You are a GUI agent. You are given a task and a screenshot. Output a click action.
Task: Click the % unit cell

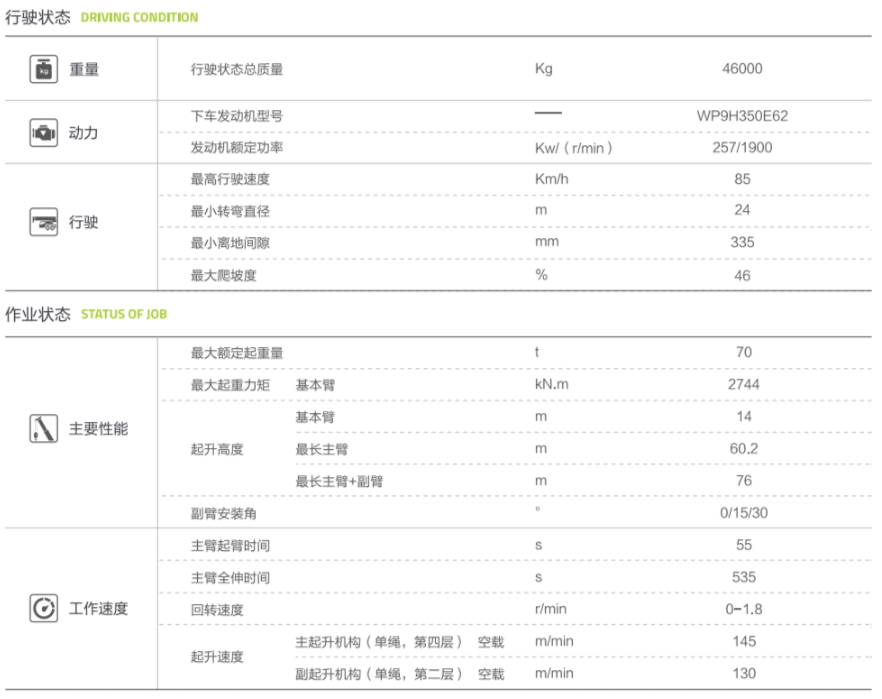pyautogui.click(x=541, y=274)
